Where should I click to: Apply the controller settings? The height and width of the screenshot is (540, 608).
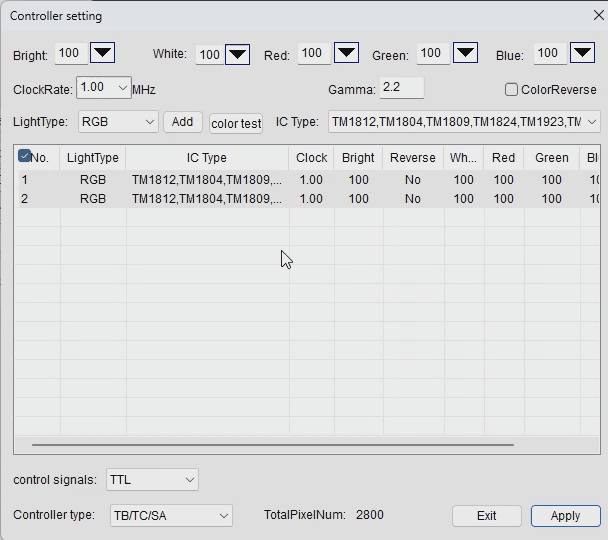point(566,516)
